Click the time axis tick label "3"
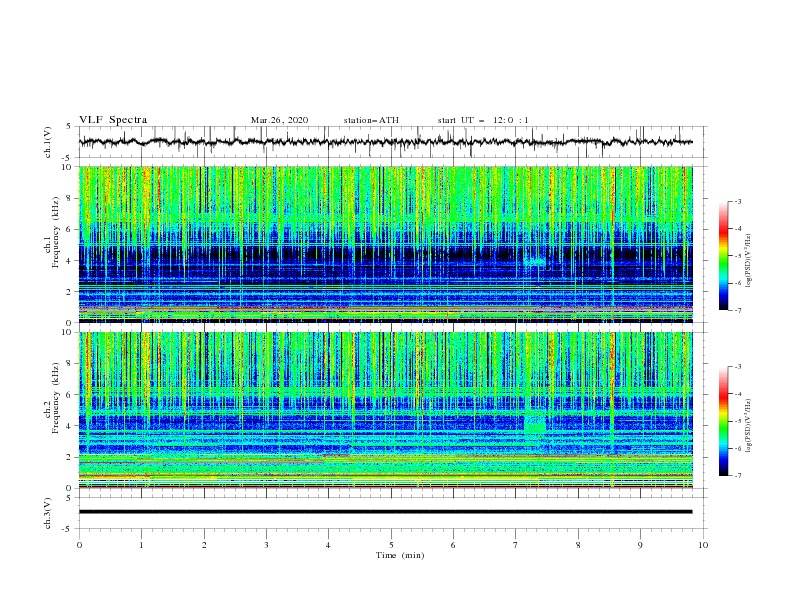 266,545
